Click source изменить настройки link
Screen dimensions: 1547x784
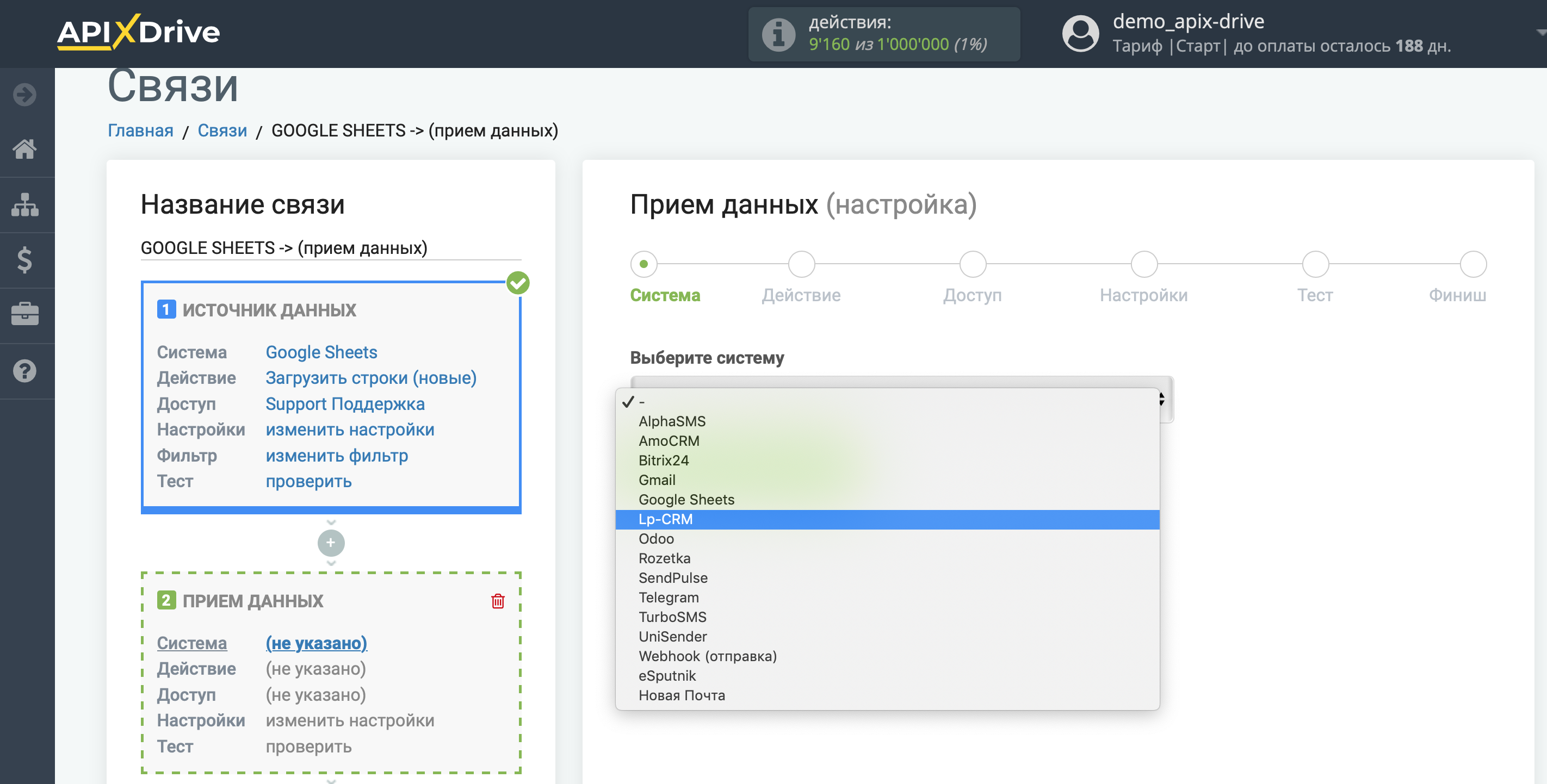[x=350, y=429]
